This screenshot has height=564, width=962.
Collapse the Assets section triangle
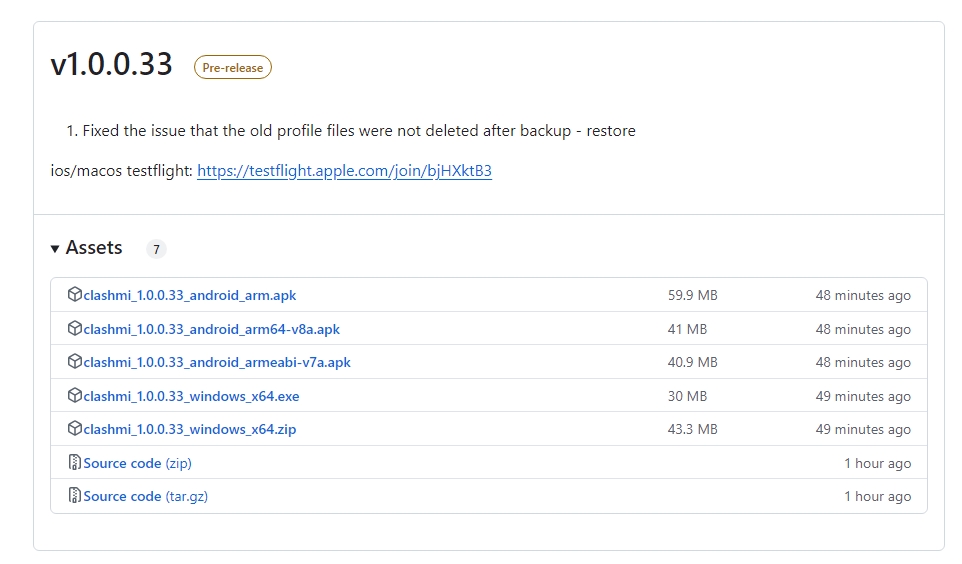(55, 249)
